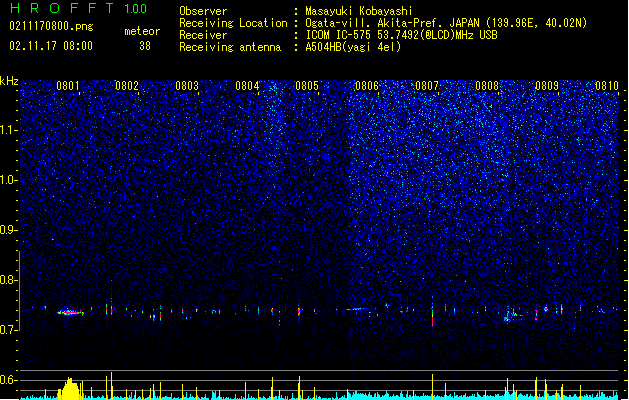Click the 0803 time marker

[x=187, y=86]
